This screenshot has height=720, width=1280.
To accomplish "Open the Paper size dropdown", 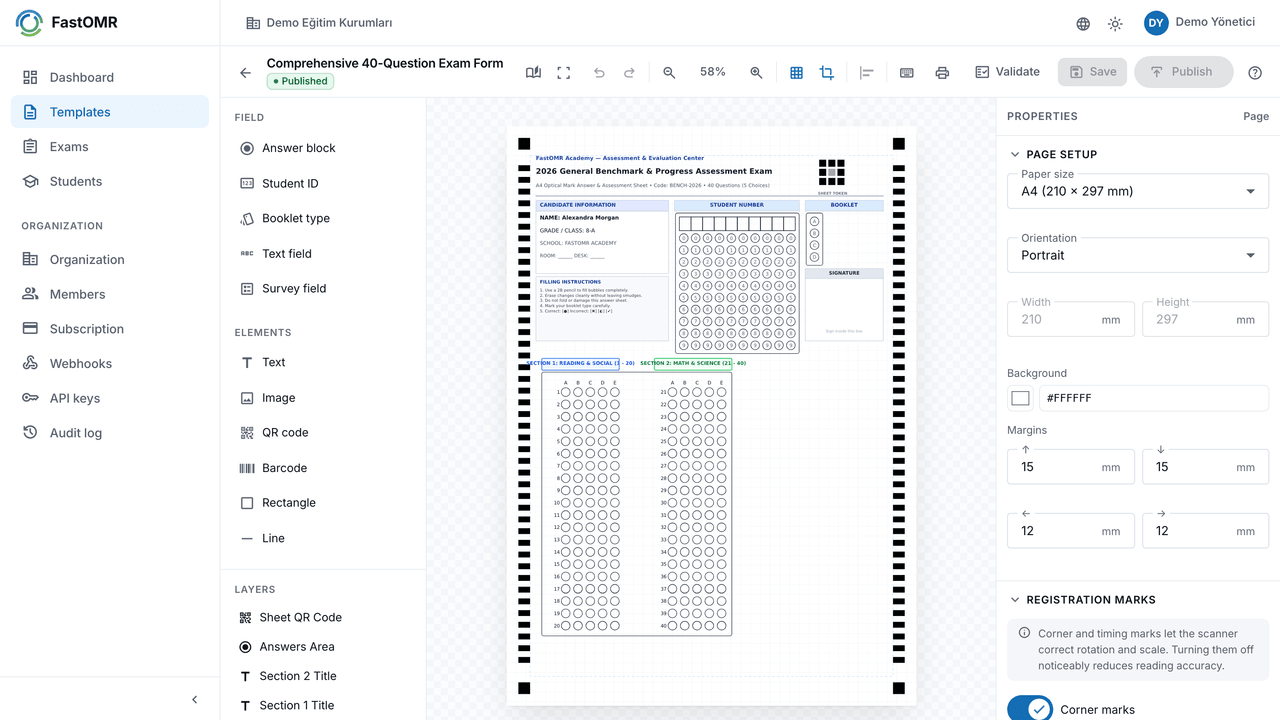I will click(1138, 191).
